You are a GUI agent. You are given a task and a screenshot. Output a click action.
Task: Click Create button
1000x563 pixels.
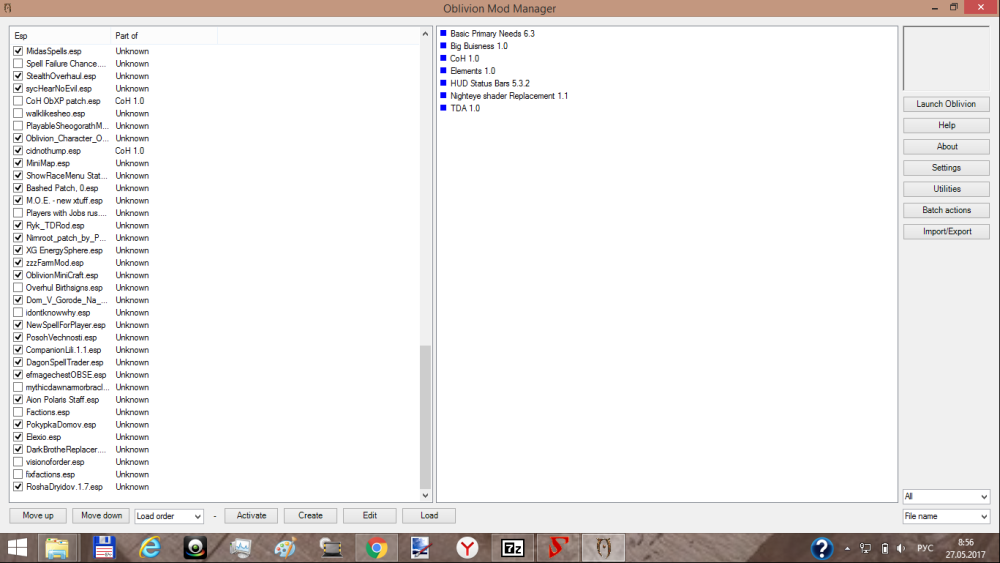click(x=311, y=515)
